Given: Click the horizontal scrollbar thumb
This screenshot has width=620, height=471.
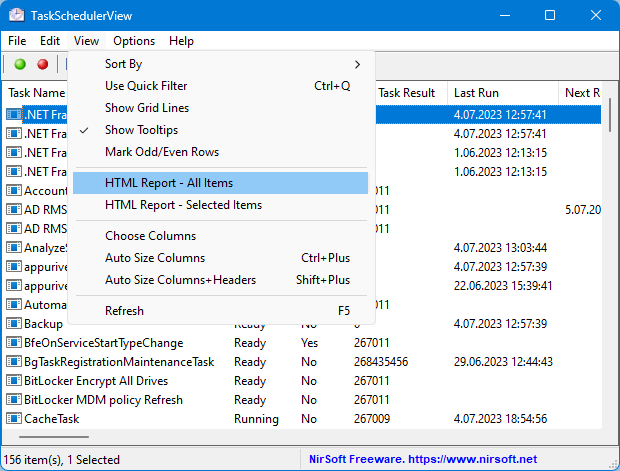Looking at the screenshot, I should click(54, 437).
